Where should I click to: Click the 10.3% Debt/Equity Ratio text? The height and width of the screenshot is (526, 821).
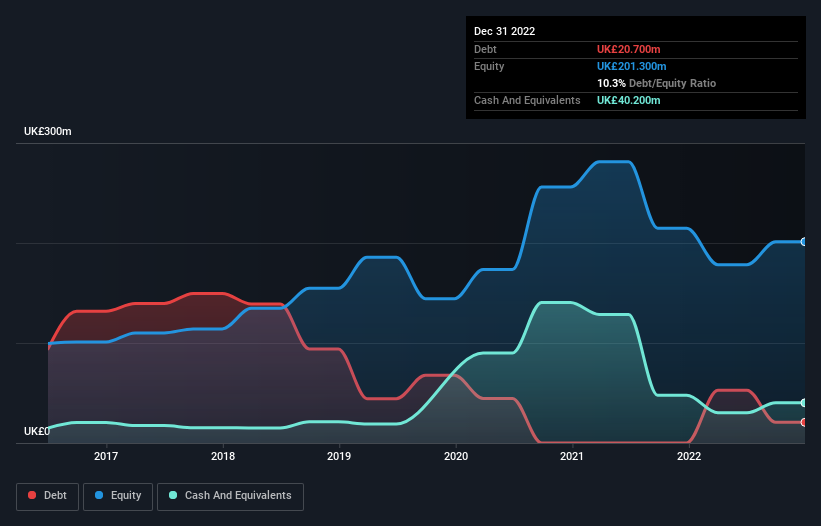(x=656, y=83)
